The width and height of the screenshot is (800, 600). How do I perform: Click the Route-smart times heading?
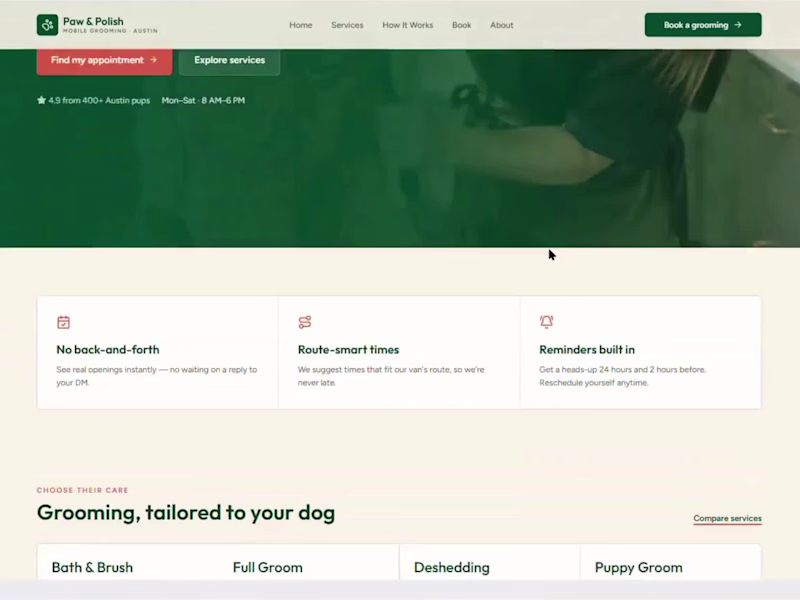point(348,349)
